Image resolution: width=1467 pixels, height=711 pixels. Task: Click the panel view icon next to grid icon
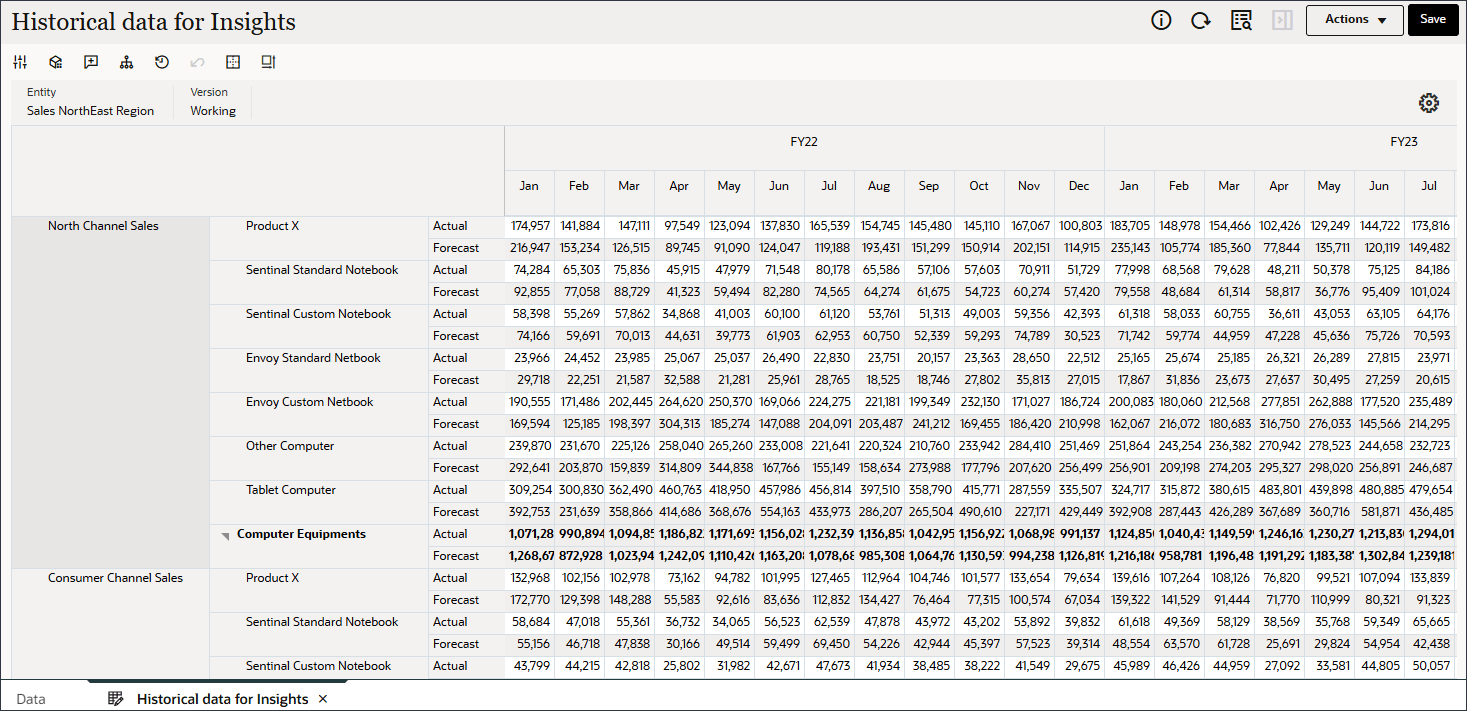pos(268,62)
